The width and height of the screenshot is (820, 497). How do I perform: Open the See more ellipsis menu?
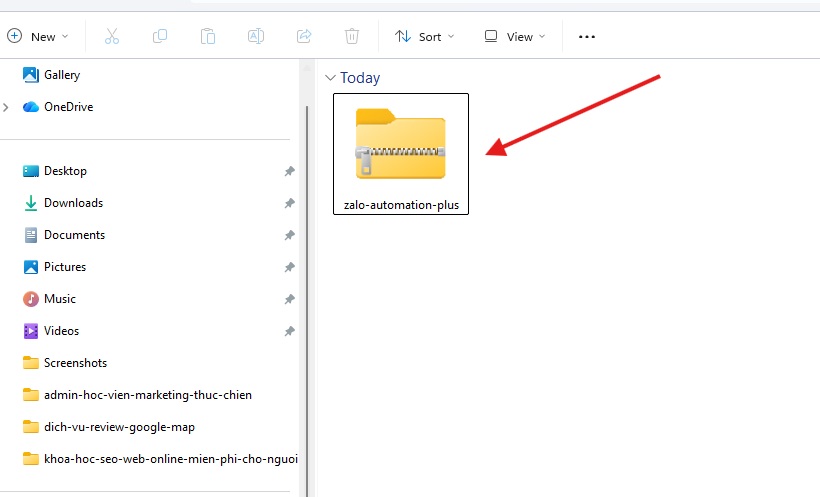pos(587,37)
